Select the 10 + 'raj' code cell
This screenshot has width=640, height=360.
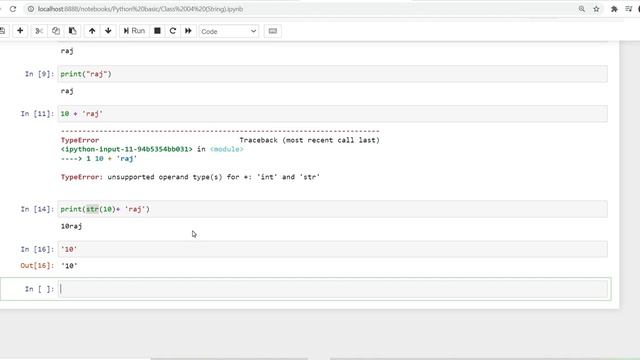coord(332,113)
